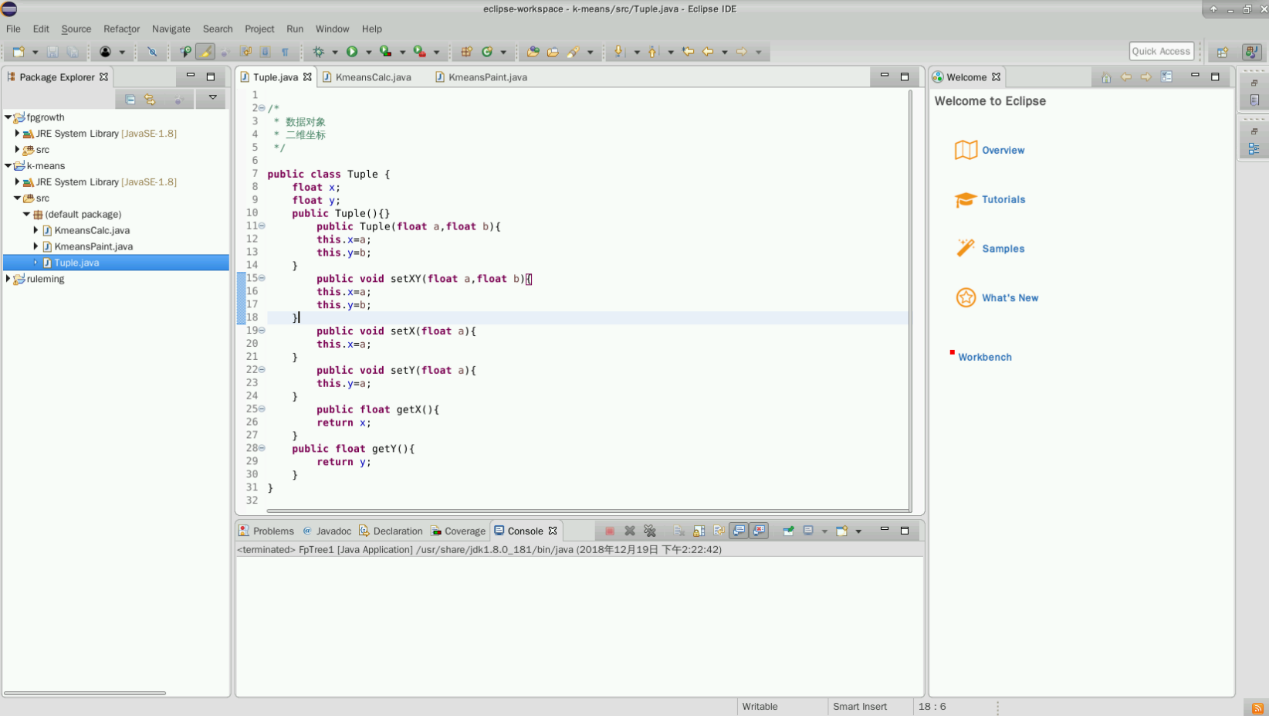This screenshot has height=716, width=1269.
Task: Click the green Run button in toolbar
Action: click(x=352, y=52)
